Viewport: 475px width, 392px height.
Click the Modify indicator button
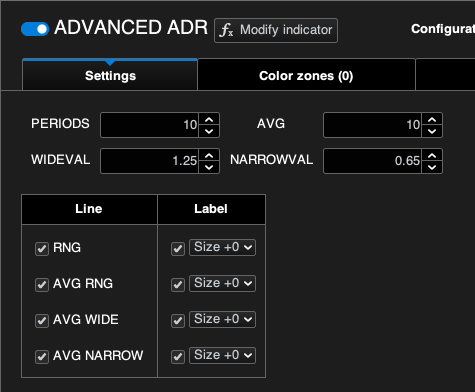(x=276, y=30)
